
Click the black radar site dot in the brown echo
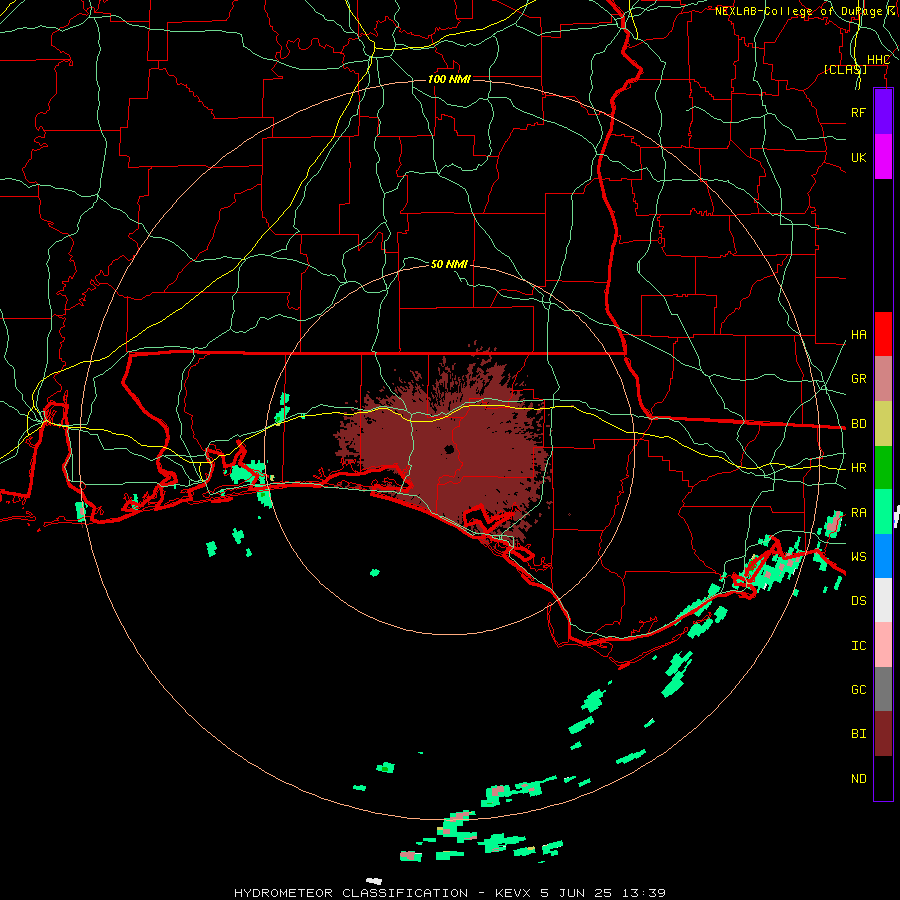pos(449,449)
